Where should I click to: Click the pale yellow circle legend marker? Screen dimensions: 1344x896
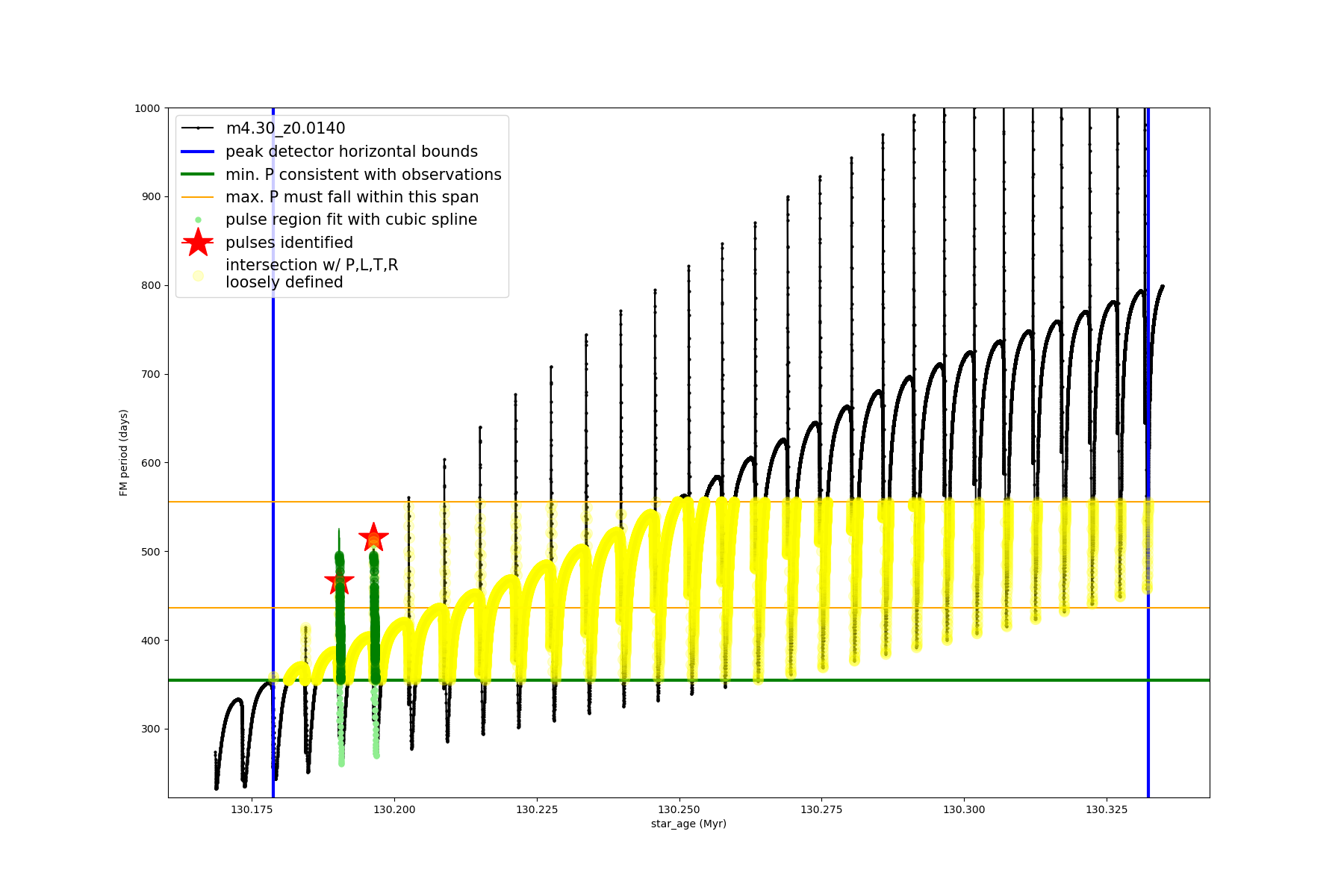tap(198, 276)
